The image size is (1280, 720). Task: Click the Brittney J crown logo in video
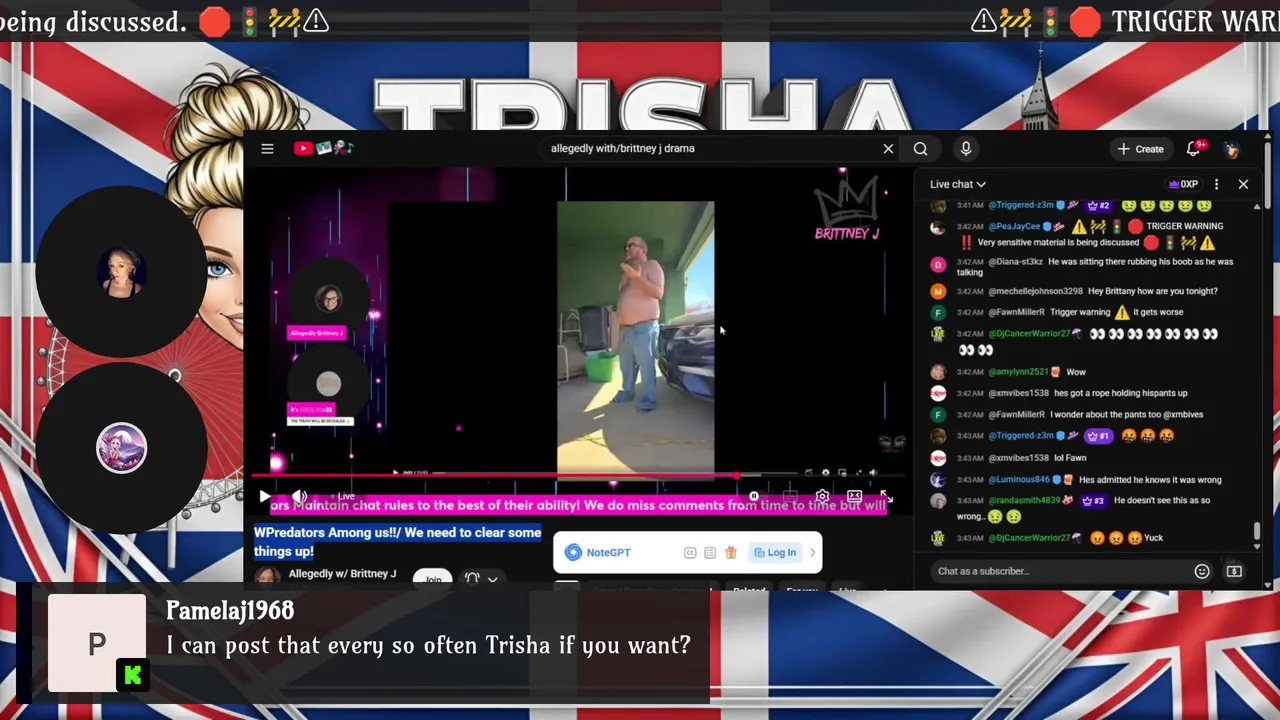coord(846,210)
